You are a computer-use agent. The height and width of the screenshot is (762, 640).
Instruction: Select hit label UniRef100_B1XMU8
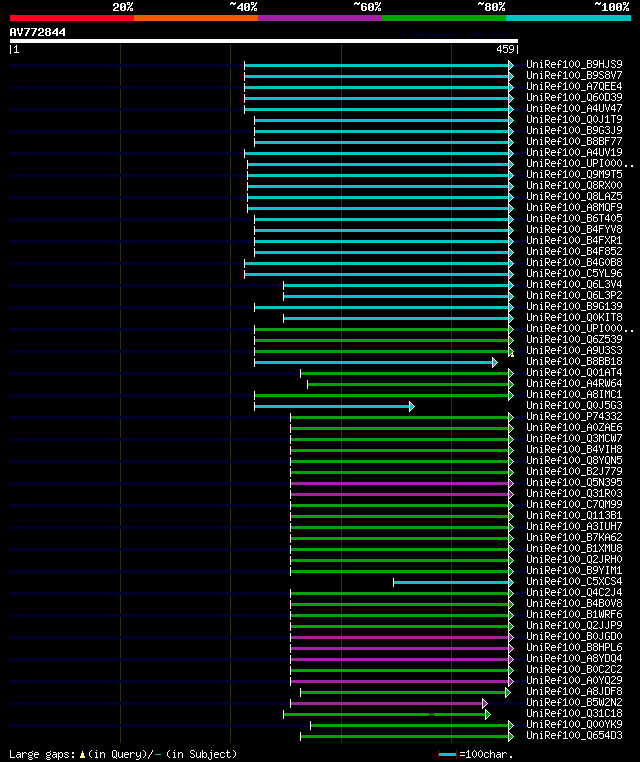[574, 548]
